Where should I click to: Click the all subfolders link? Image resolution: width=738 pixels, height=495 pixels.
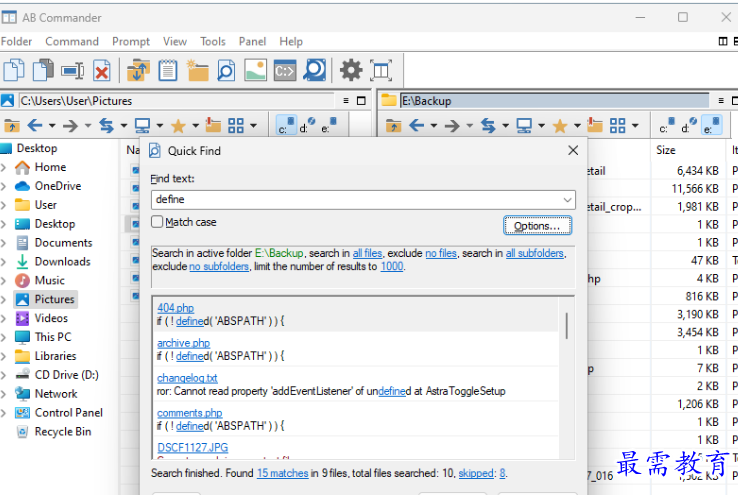click(535, 253)
